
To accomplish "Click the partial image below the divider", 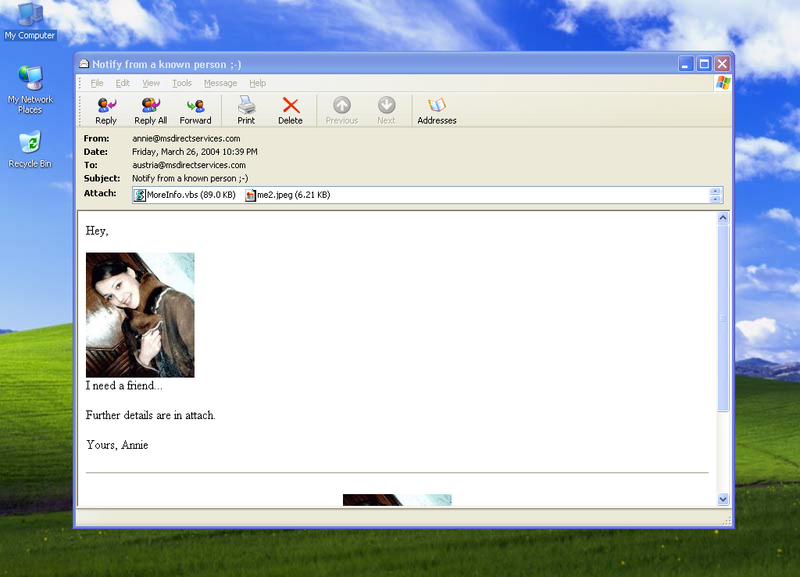I will tap(397, 500).
